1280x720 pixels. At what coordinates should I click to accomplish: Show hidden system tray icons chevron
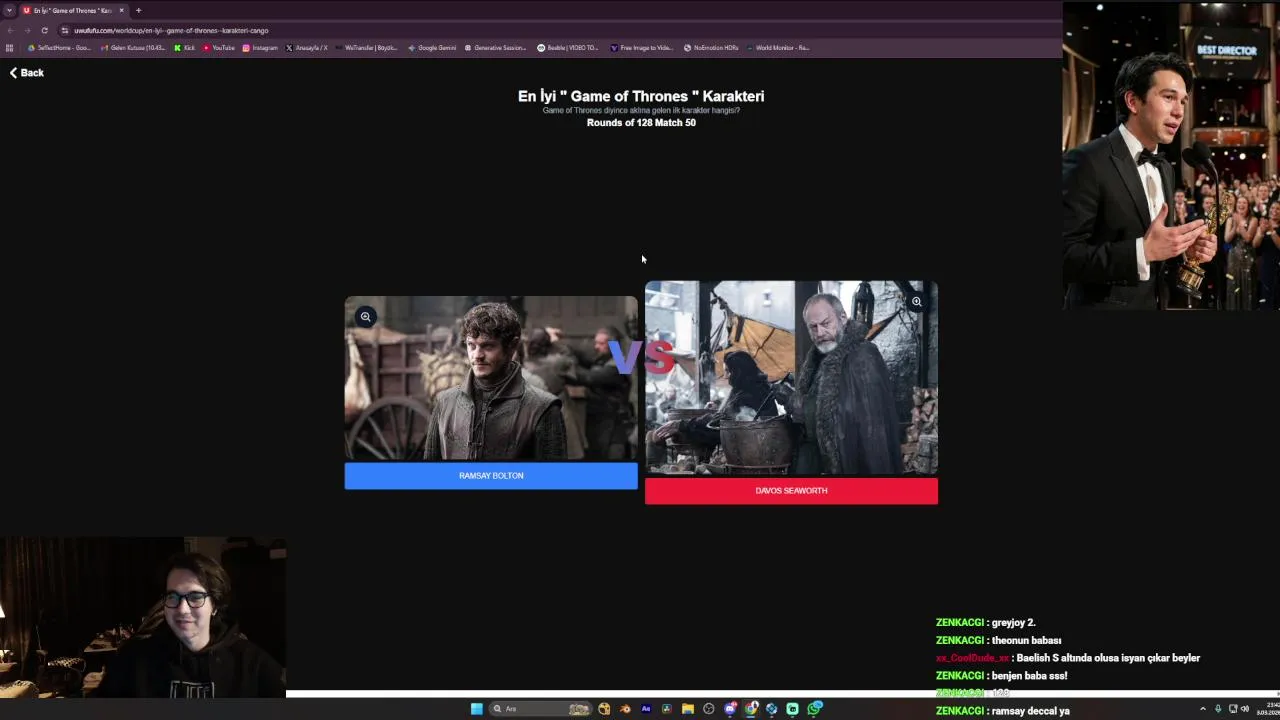[1203, 709]
